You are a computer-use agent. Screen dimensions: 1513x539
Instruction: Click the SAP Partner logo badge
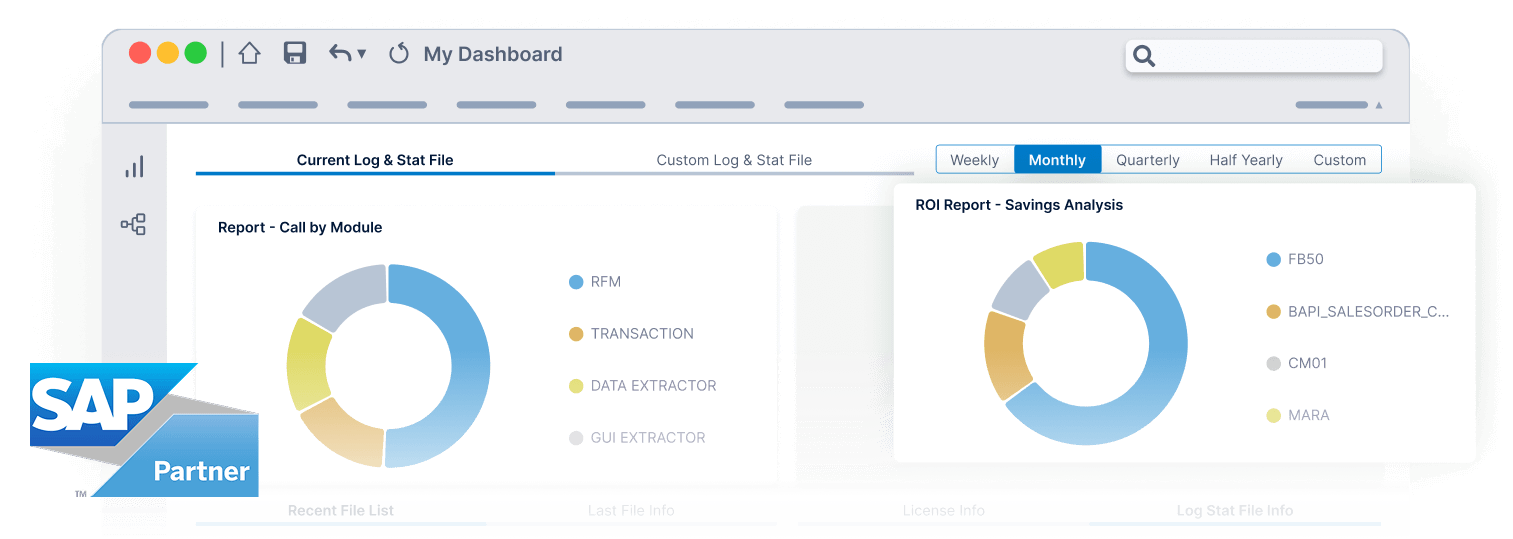[145, 430]
